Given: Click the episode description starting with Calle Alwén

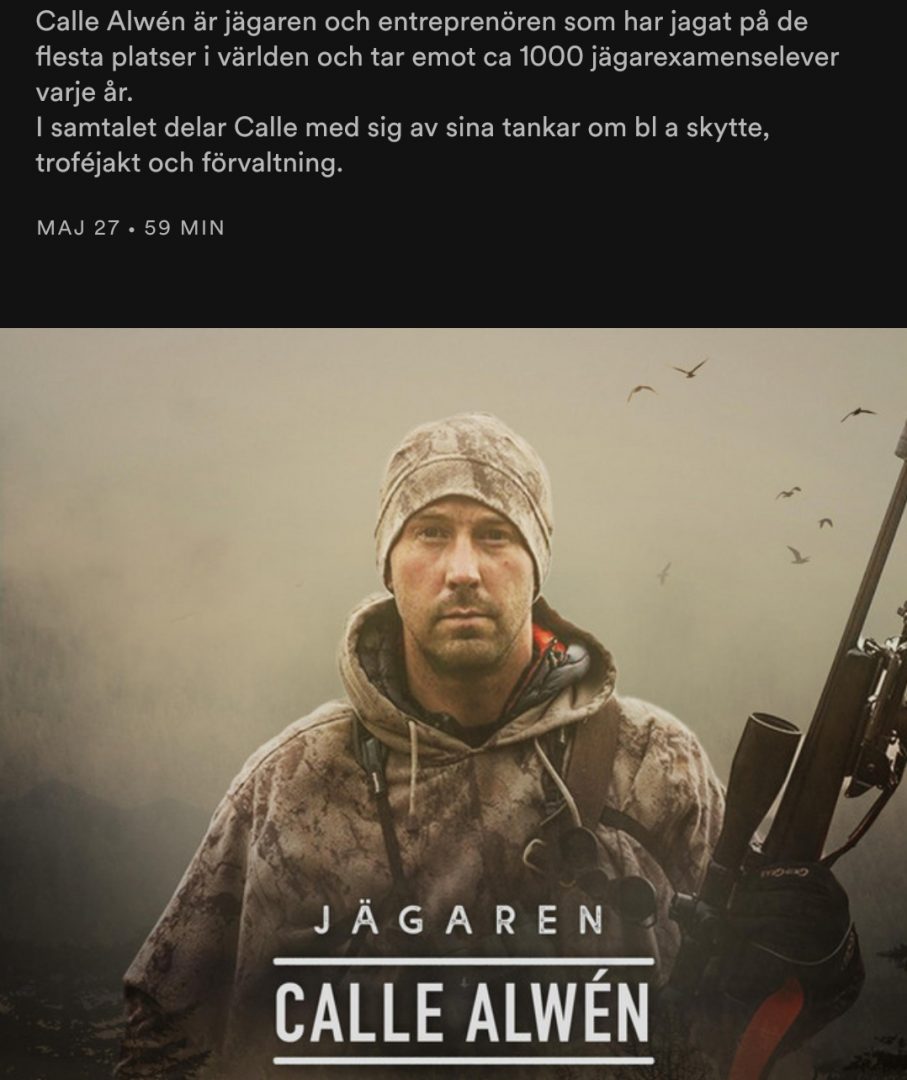Looking at the screenshot, I should click(437, 92).
